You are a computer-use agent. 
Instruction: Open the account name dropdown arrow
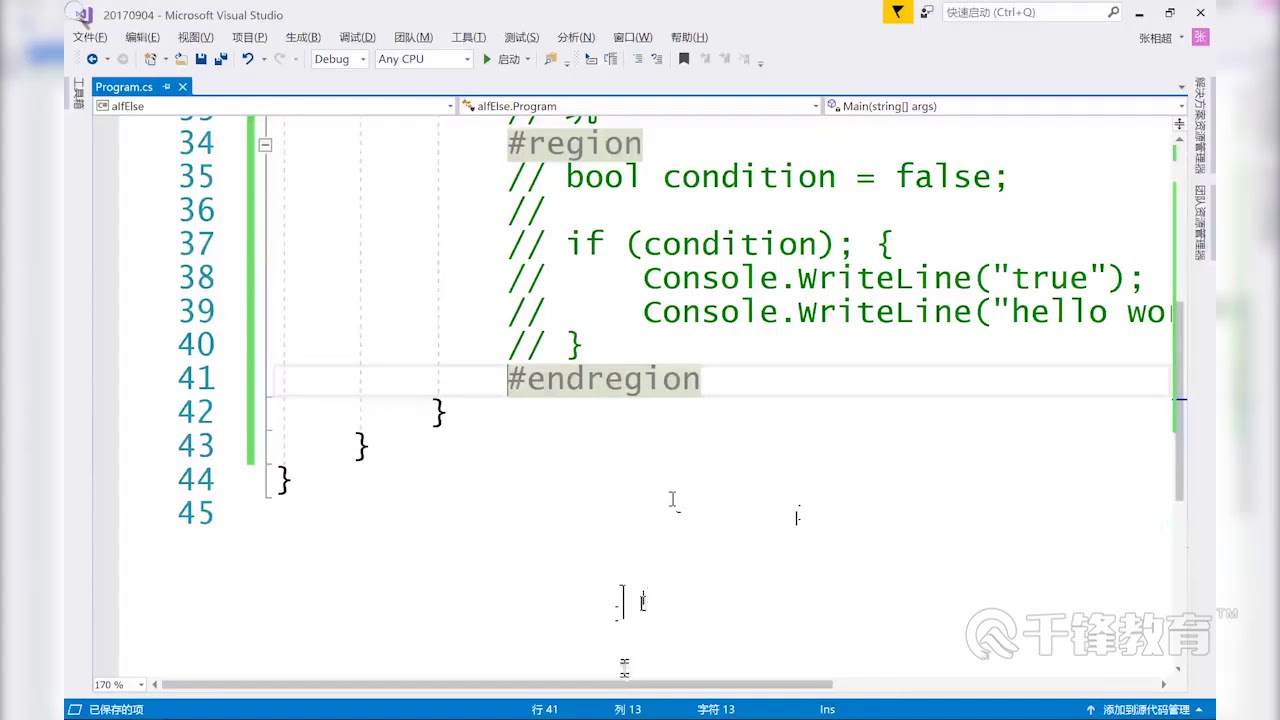[x=1181, y=38]
